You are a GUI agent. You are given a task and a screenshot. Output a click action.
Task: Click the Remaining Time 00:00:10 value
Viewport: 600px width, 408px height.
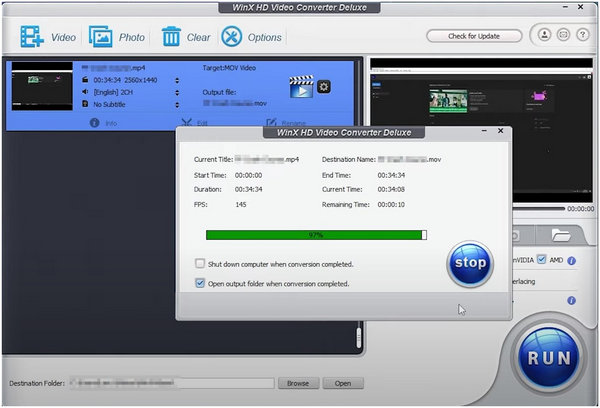tap(391, 205)
